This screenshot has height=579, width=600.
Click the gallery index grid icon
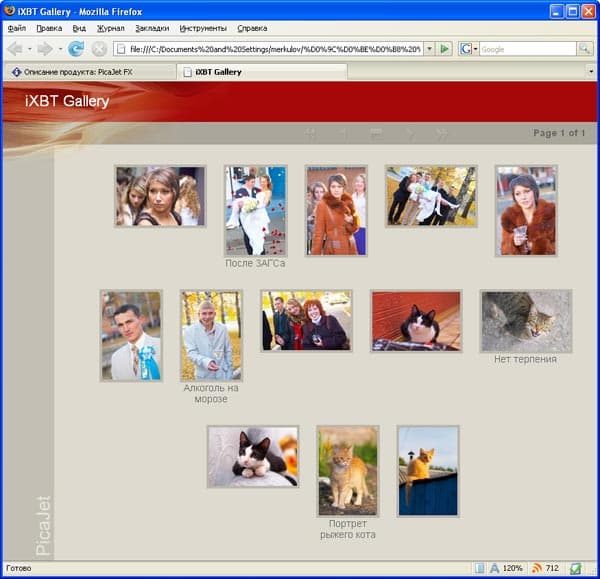tap(376, 133)
